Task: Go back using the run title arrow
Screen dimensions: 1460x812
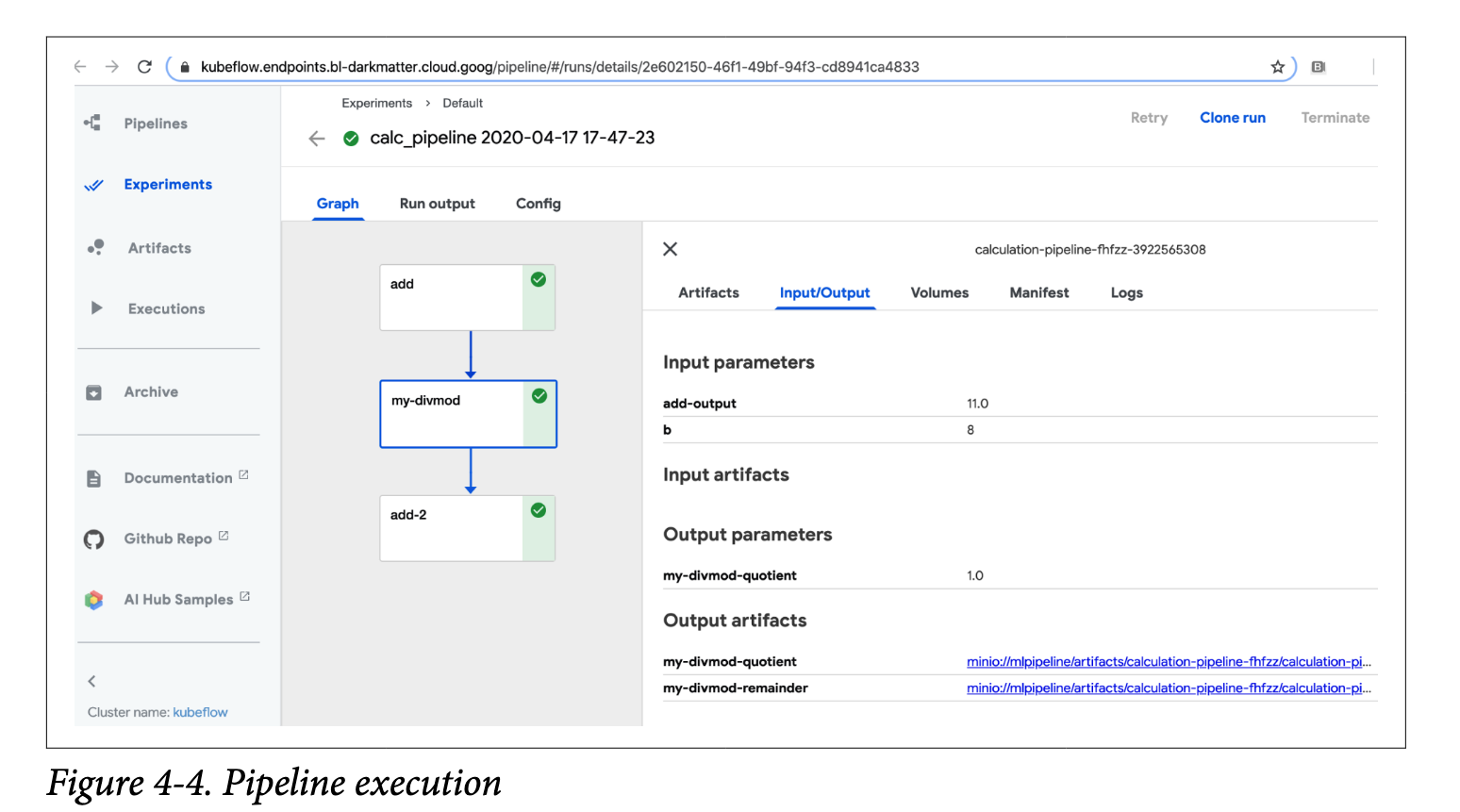Action: (317, 139)
